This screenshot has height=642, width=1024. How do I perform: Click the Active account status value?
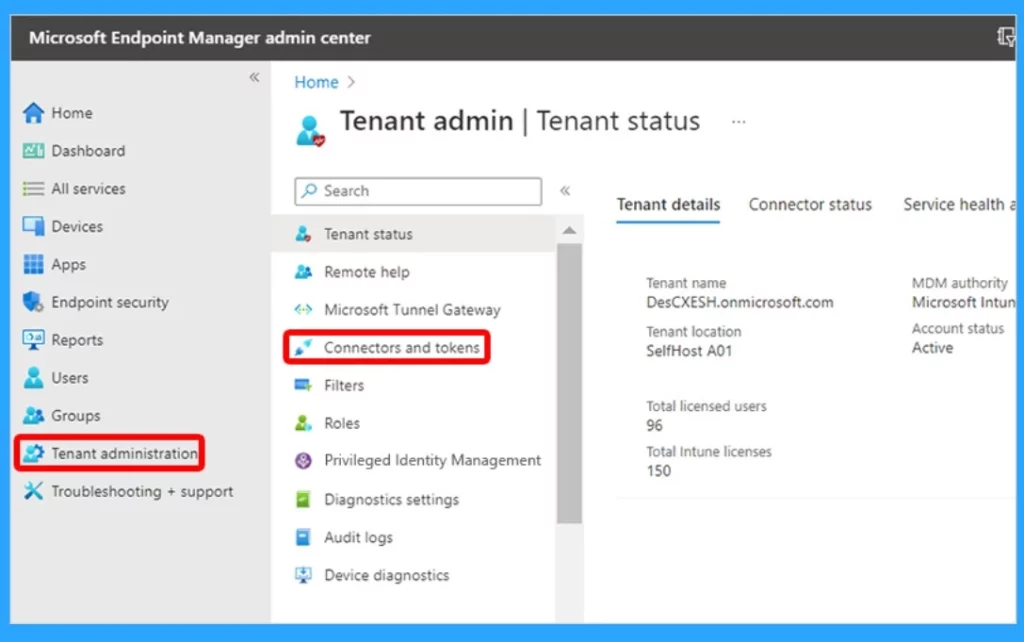click(932, 347)
